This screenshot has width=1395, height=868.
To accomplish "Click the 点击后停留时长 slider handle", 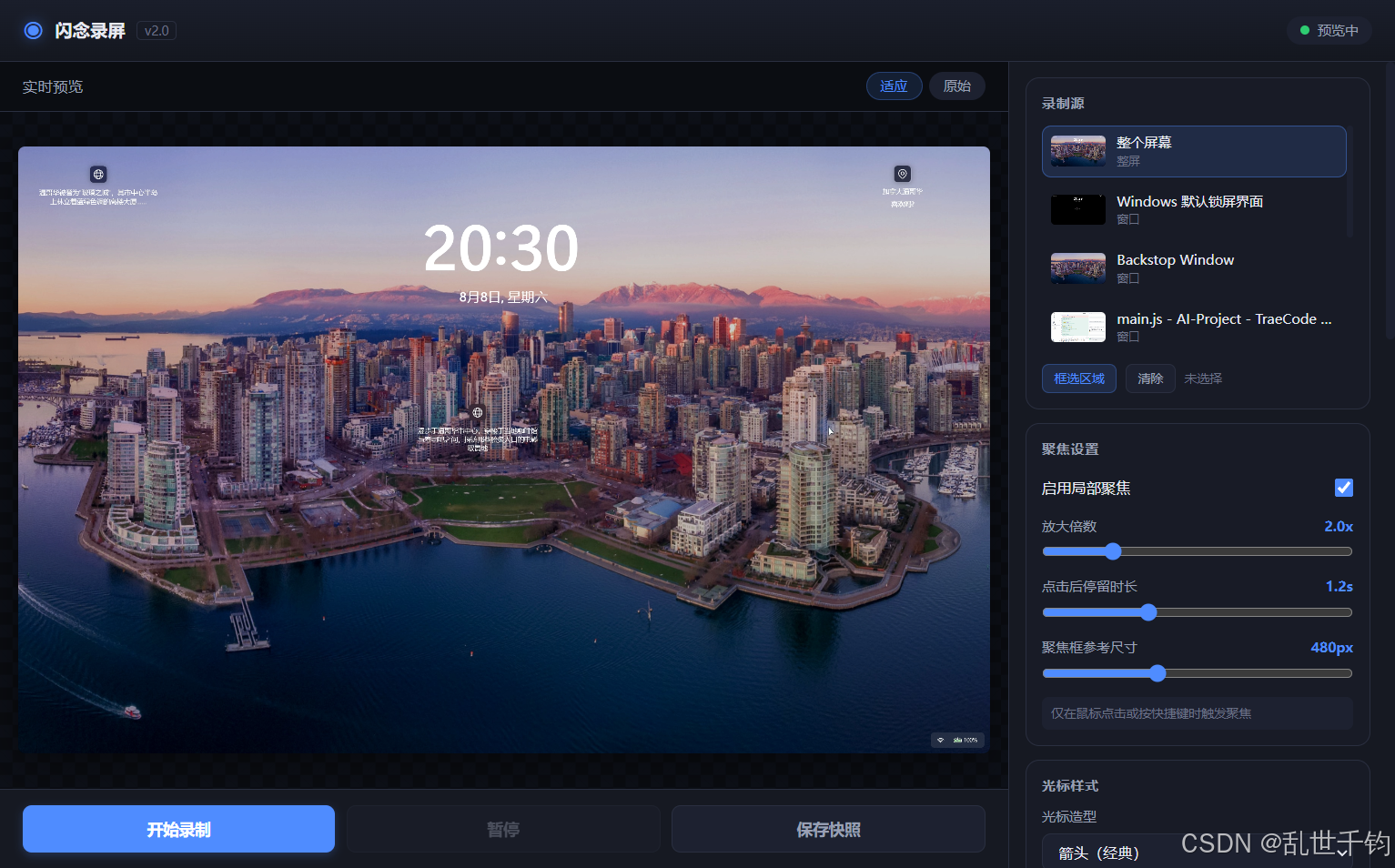I will coord(1148,612).
